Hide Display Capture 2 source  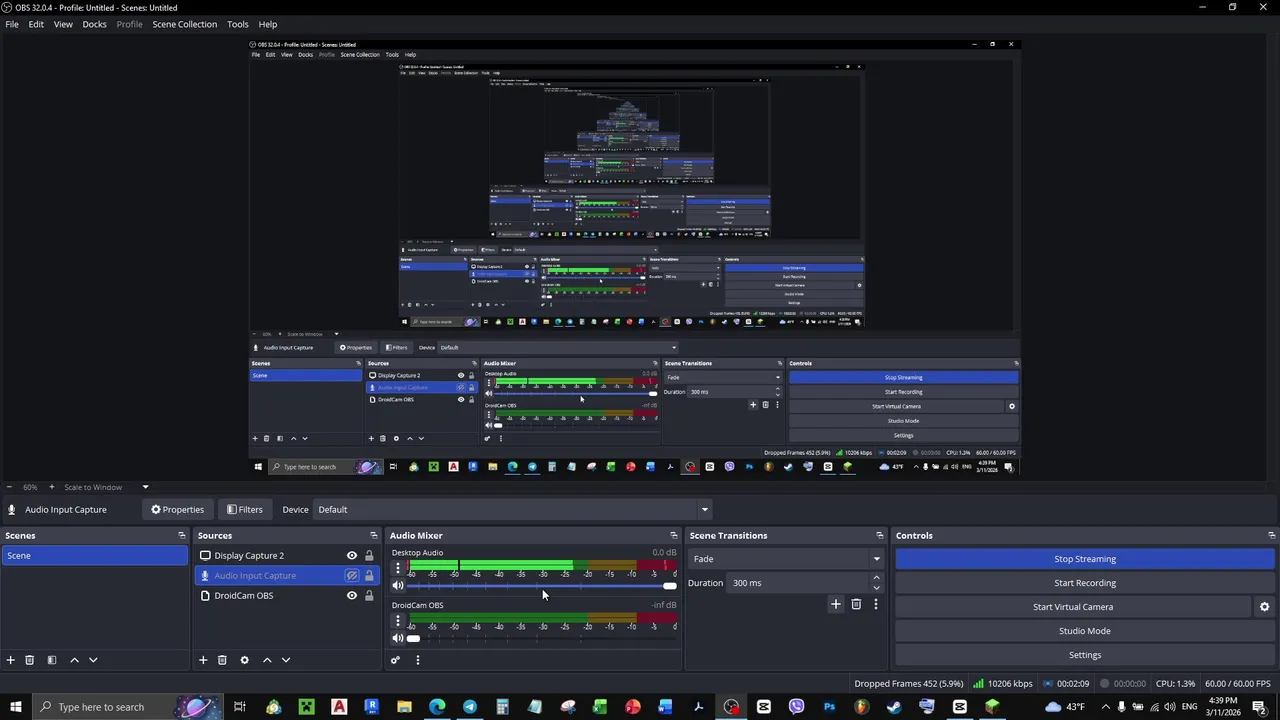tap(352, 556)
